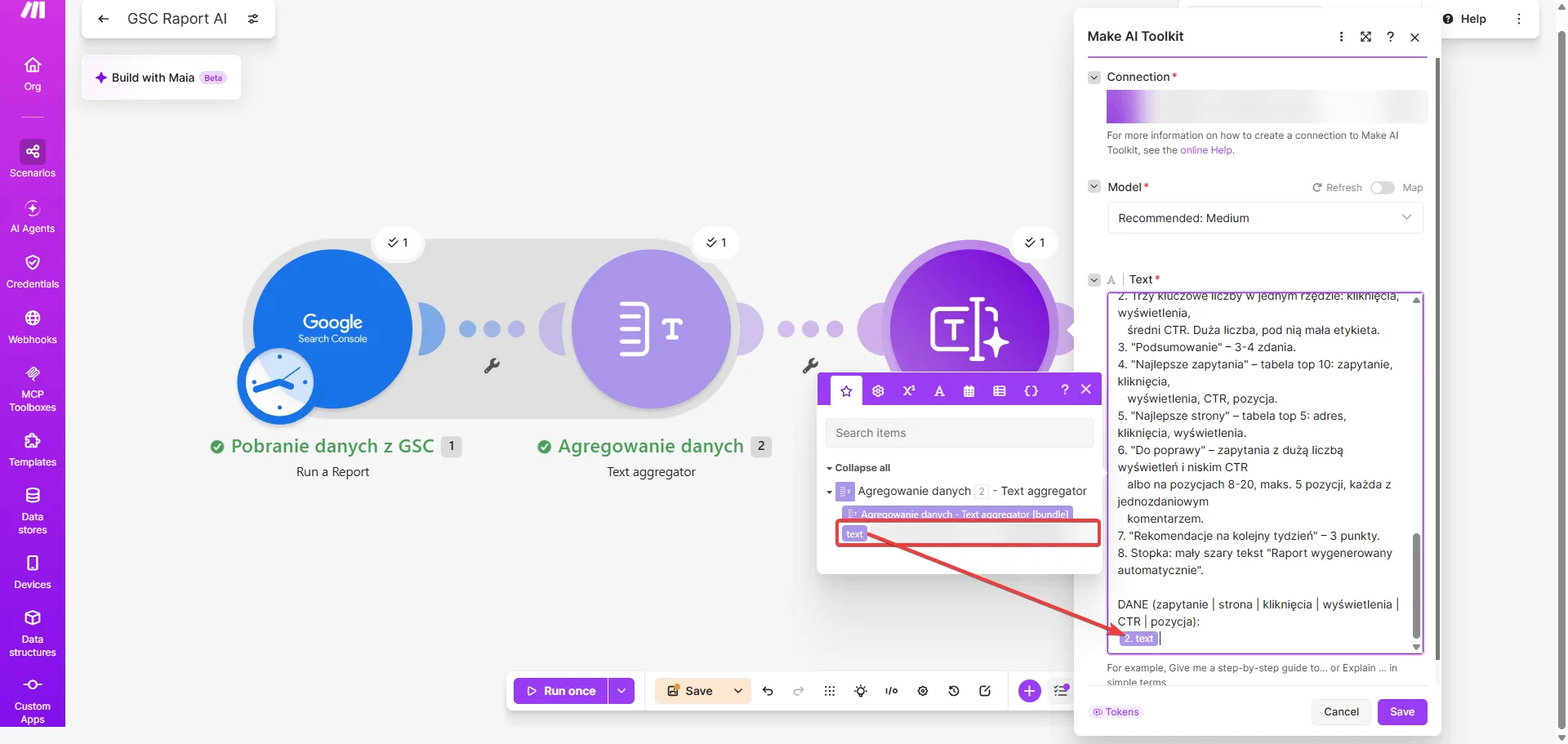Click the Search items field

pyautogui.click(x=960, y=433)
